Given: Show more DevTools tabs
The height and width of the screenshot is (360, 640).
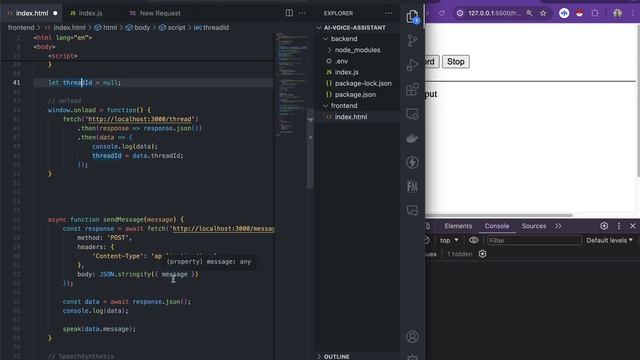Looking at the screenshot, I should click(558, 226).
